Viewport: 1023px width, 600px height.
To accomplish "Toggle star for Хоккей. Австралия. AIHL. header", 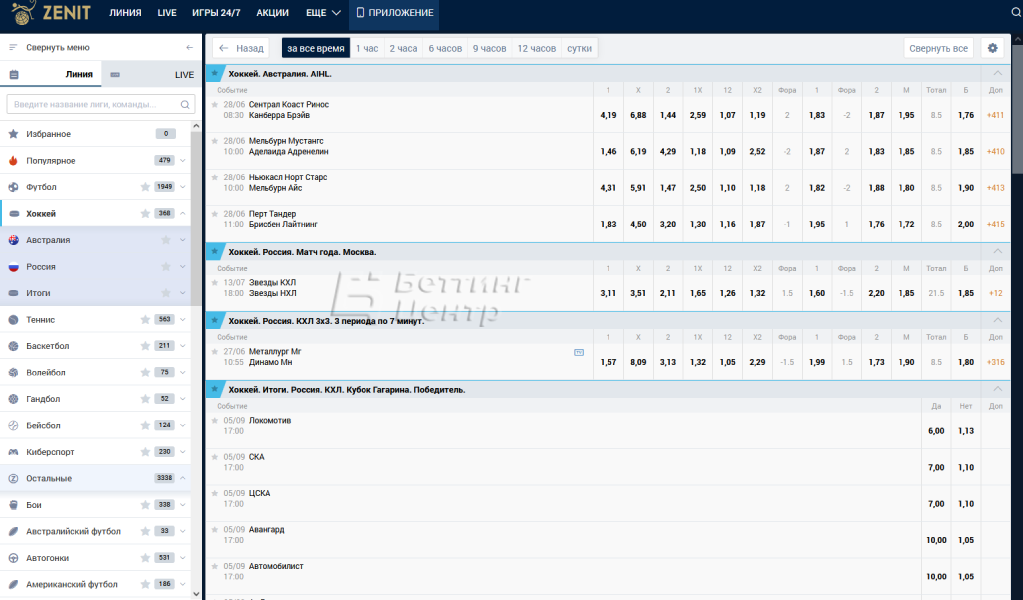I will tap(215, 73).
